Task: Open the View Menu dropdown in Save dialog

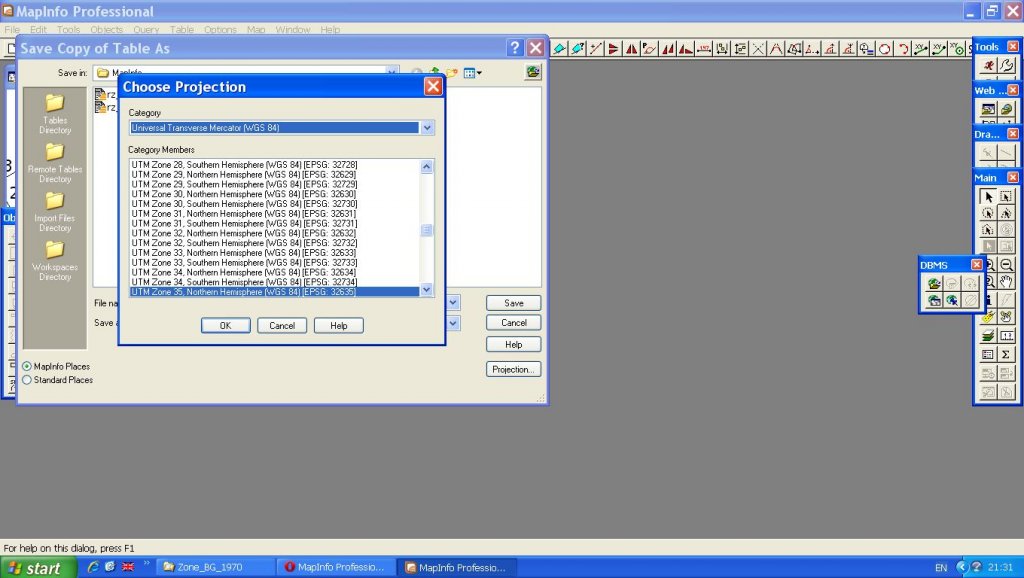Action: point(473,72)
